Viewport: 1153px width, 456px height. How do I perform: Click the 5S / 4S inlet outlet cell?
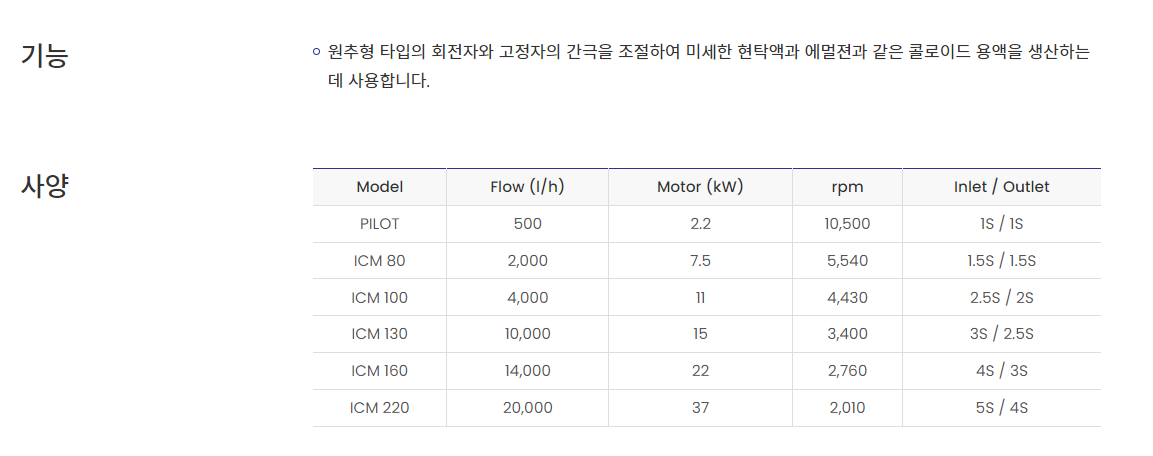coord(1002,407)
